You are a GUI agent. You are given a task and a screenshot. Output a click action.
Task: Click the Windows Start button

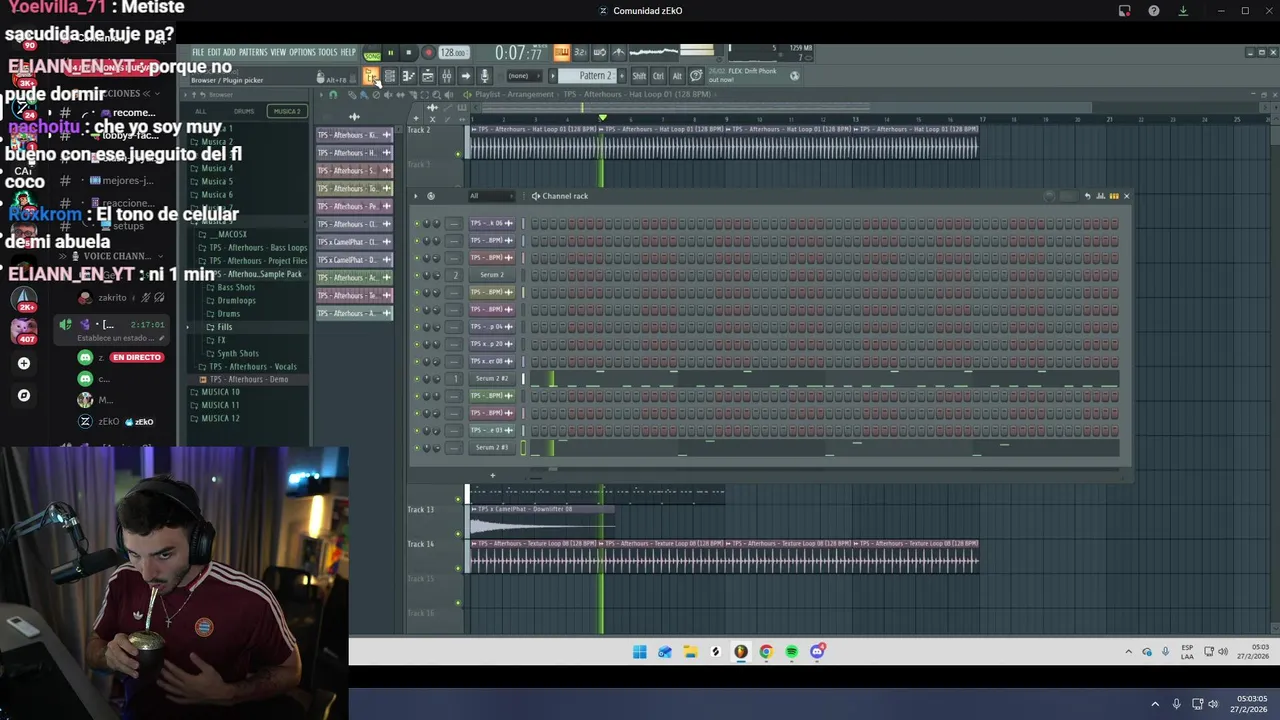click(639, 652)
